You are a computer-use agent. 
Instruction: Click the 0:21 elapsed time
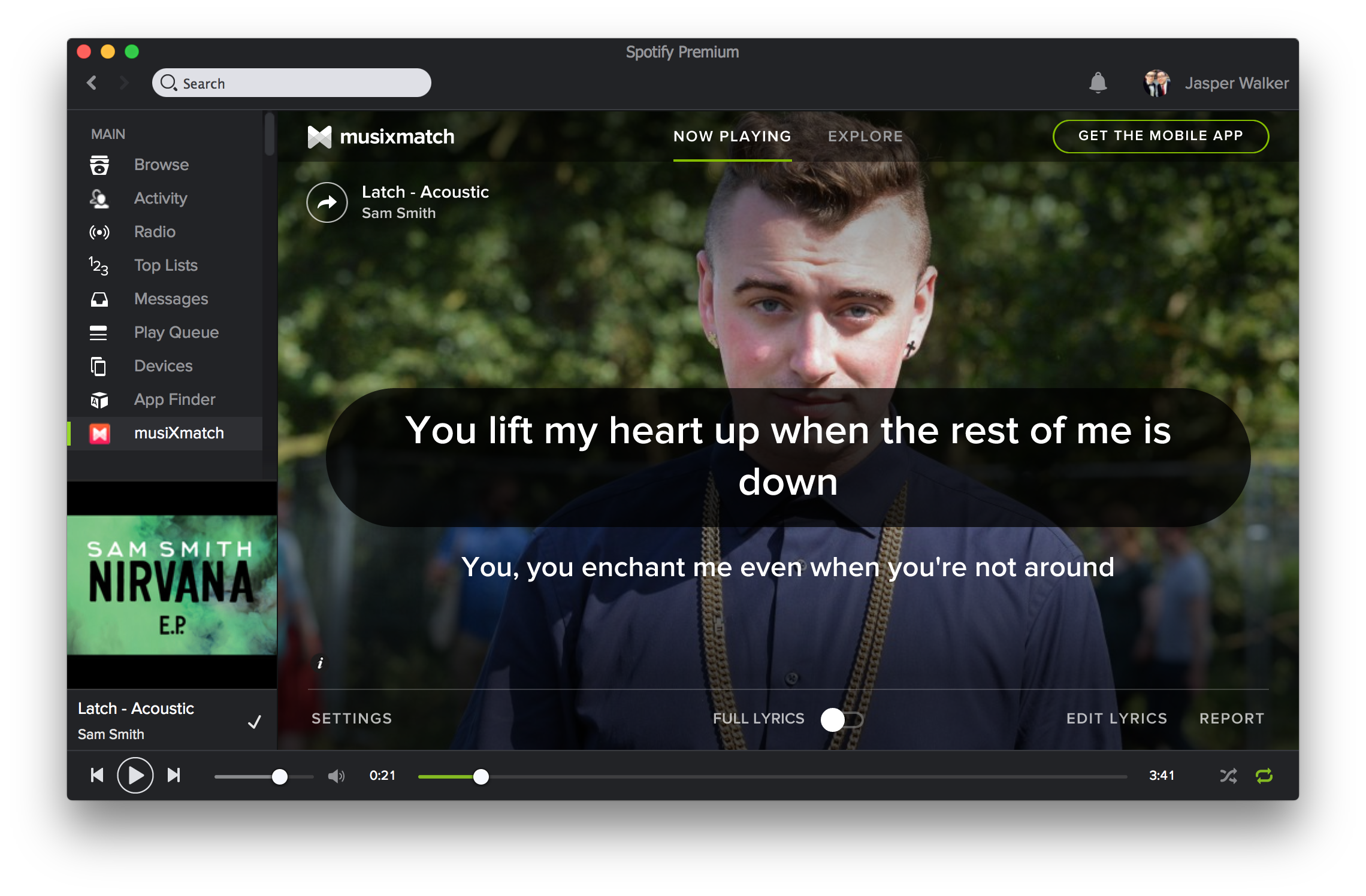[x=382, y=776]
